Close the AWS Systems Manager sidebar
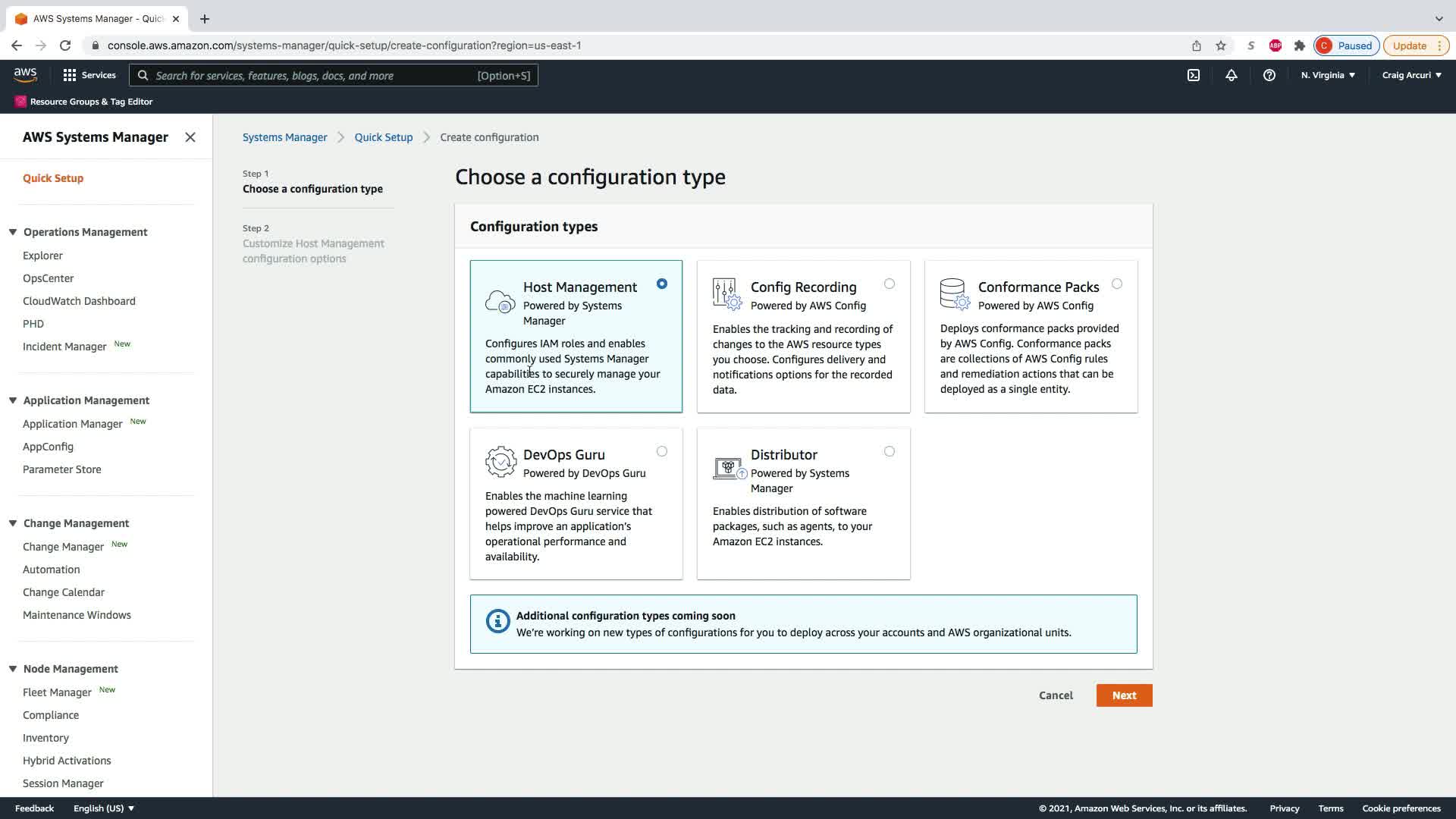Viewport: 1456px width, 819px height. click(x=190, y=137)
